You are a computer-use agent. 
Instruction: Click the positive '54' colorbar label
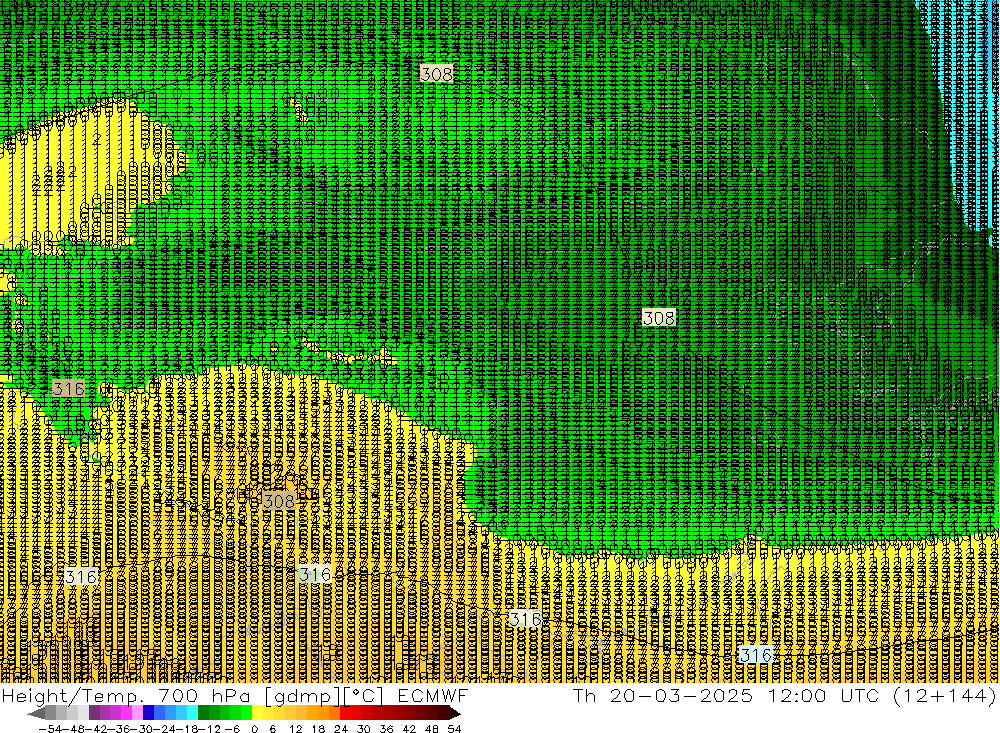[454, 729]
